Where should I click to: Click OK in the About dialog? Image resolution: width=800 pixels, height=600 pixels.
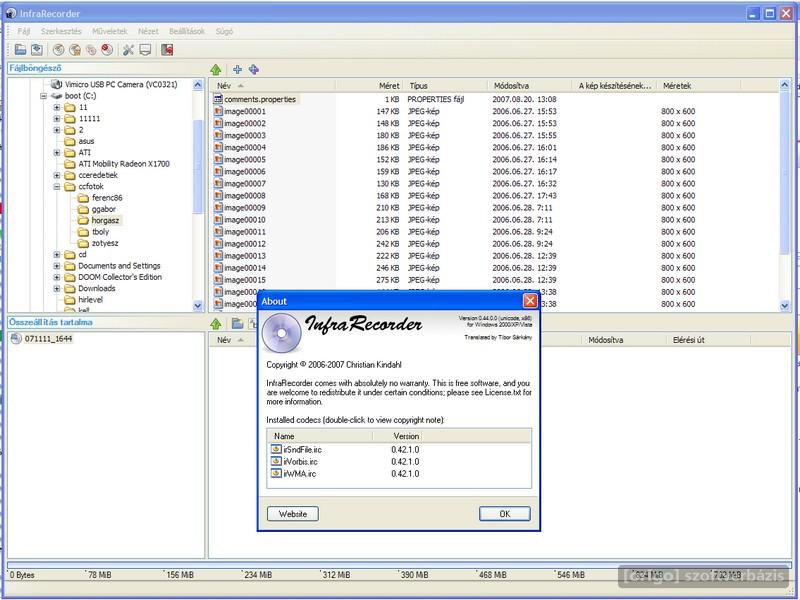(x=505, y=514)
